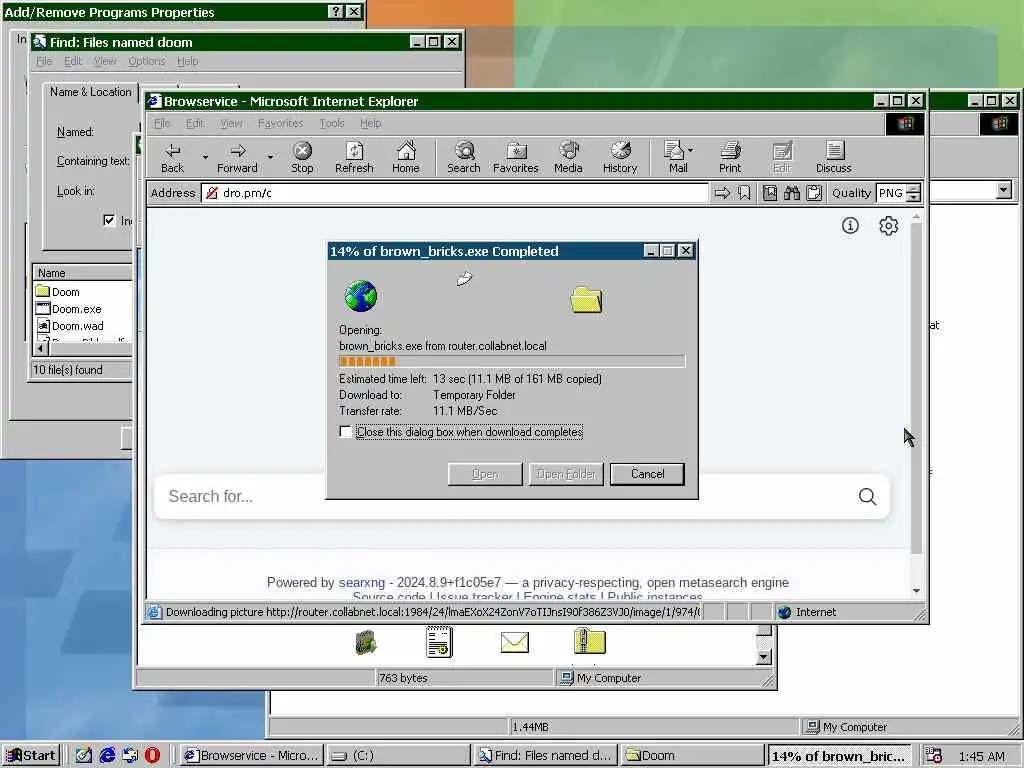Screen dimensions: 1024x768
Task: Click the Forward toolbar button
Action: [237, 157]
